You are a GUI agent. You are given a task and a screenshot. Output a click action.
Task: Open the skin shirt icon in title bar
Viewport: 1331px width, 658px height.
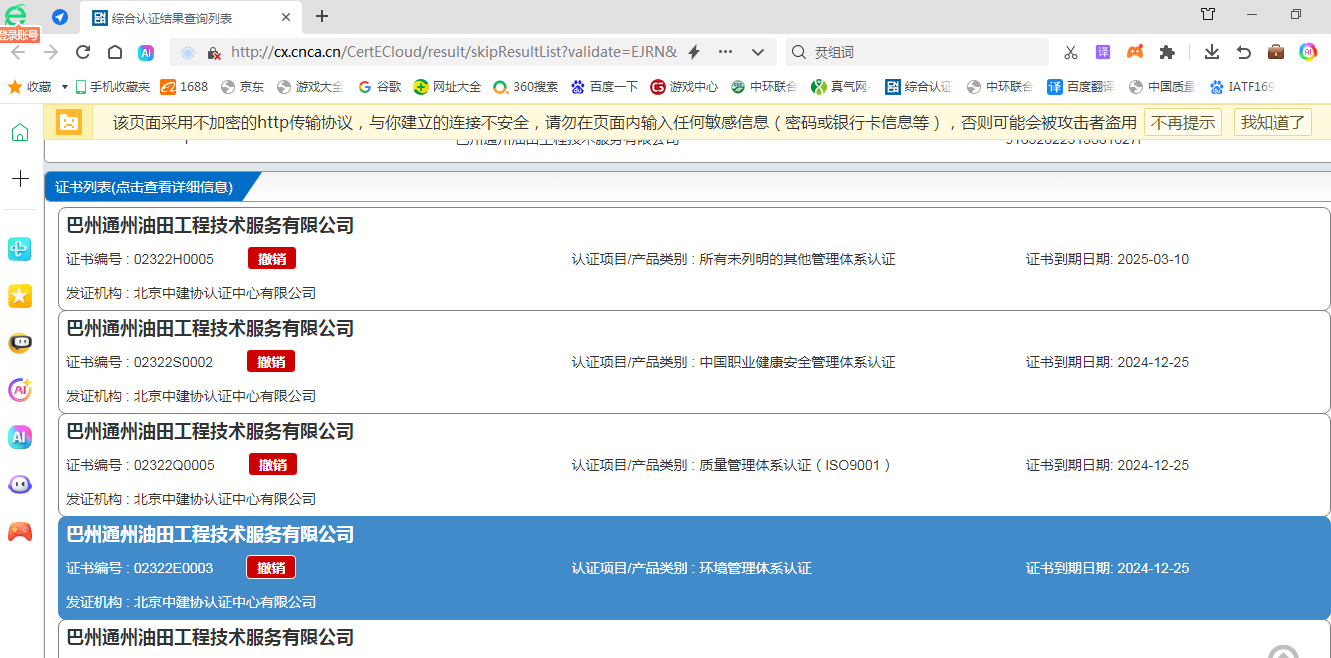point(1208,14)
